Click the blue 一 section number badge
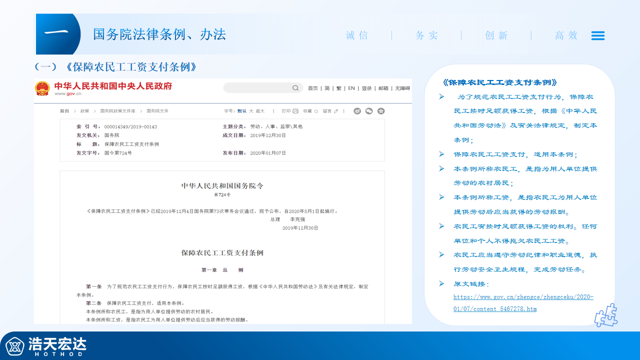640x360 pixels. [x=58, y=34]
